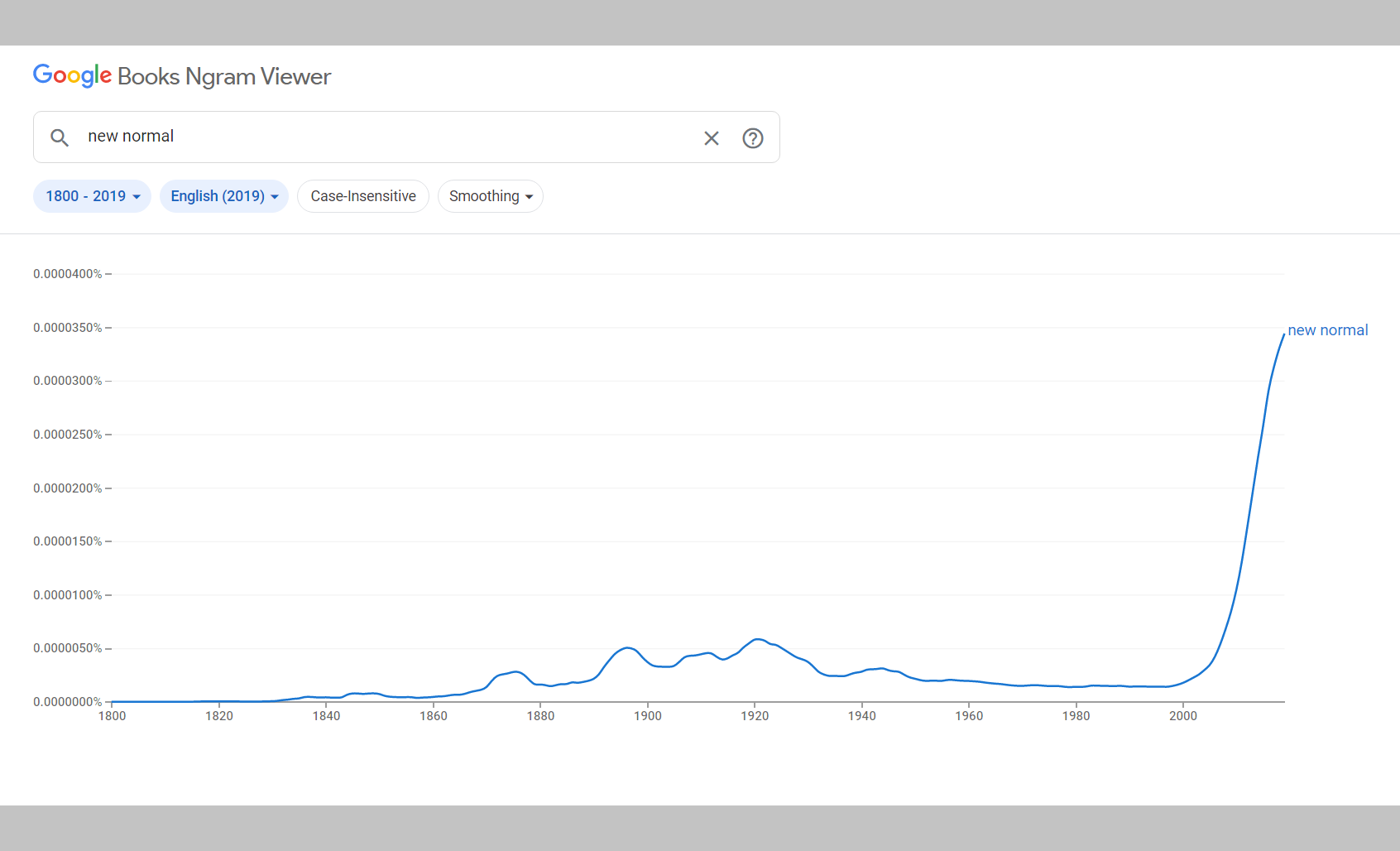Click the blue line peak near 1920
The image size is (1400, 851).
757,639
